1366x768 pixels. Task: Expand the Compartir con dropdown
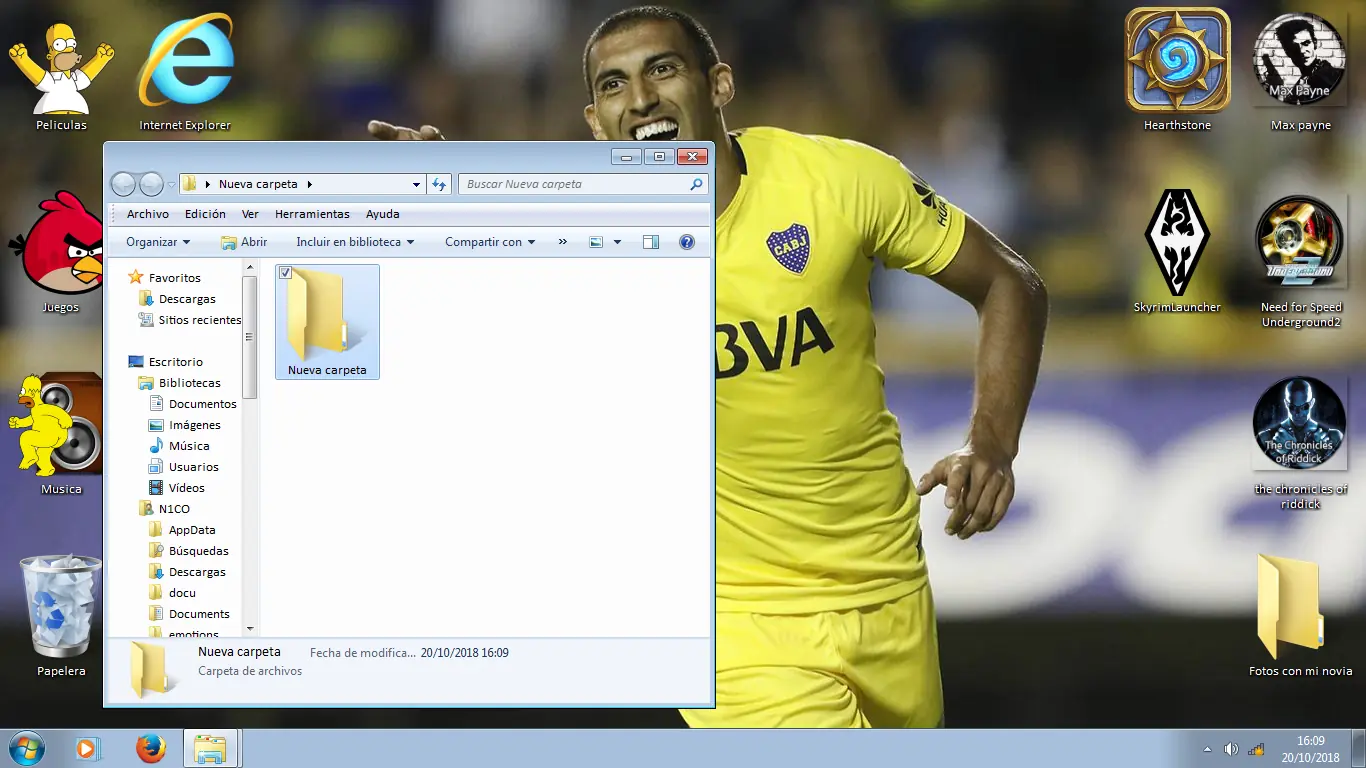pos(490,242)
